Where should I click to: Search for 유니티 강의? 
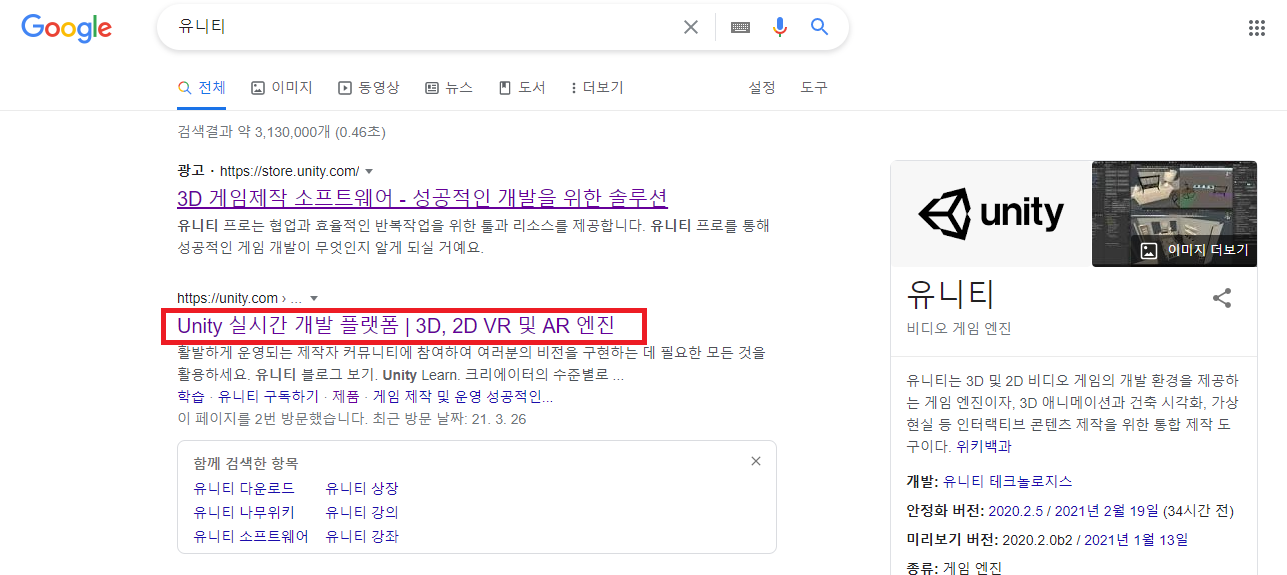coord(362,512)
